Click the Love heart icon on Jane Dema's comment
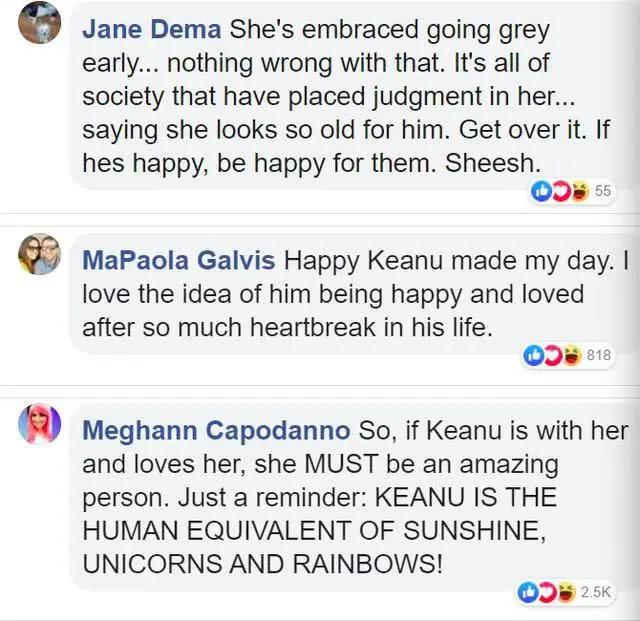The image size is (640, 621). pyautogui.click(x=560, y=191)
